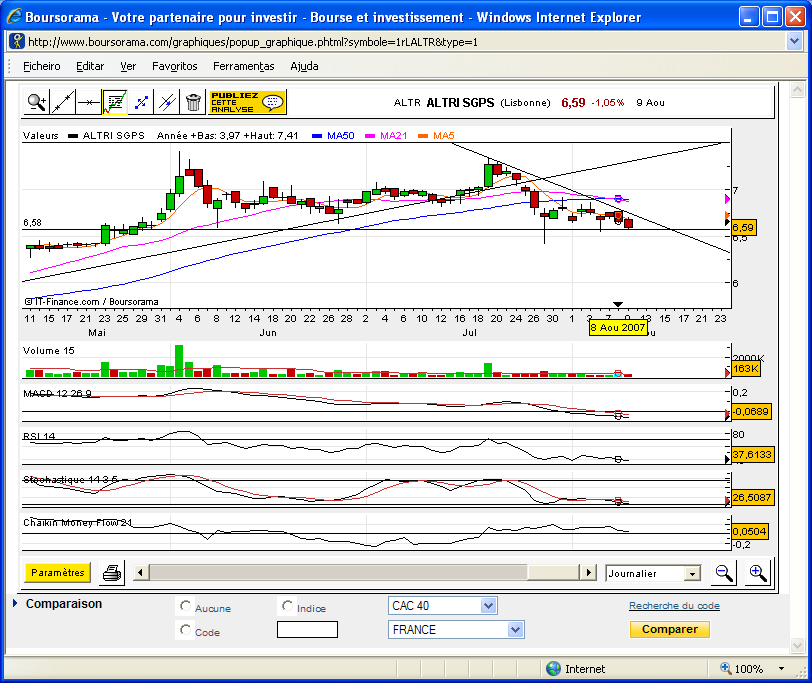Click the scroll left arrow of chart
This screenshot has width=812, height=683.
click(140, 573)
